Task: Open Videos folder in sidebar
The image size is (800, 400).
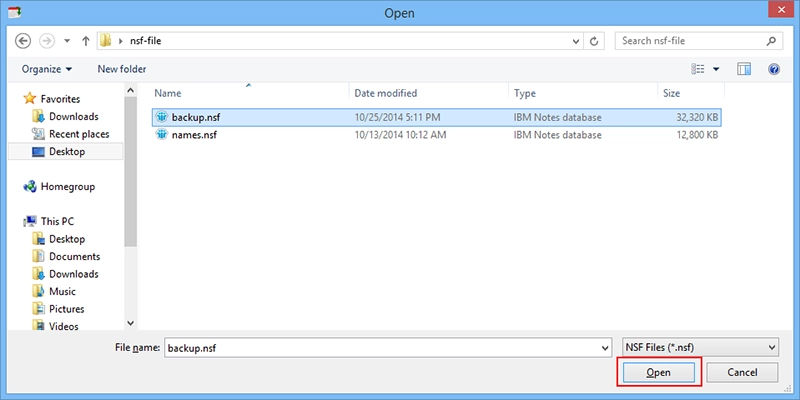Action: 64,327
